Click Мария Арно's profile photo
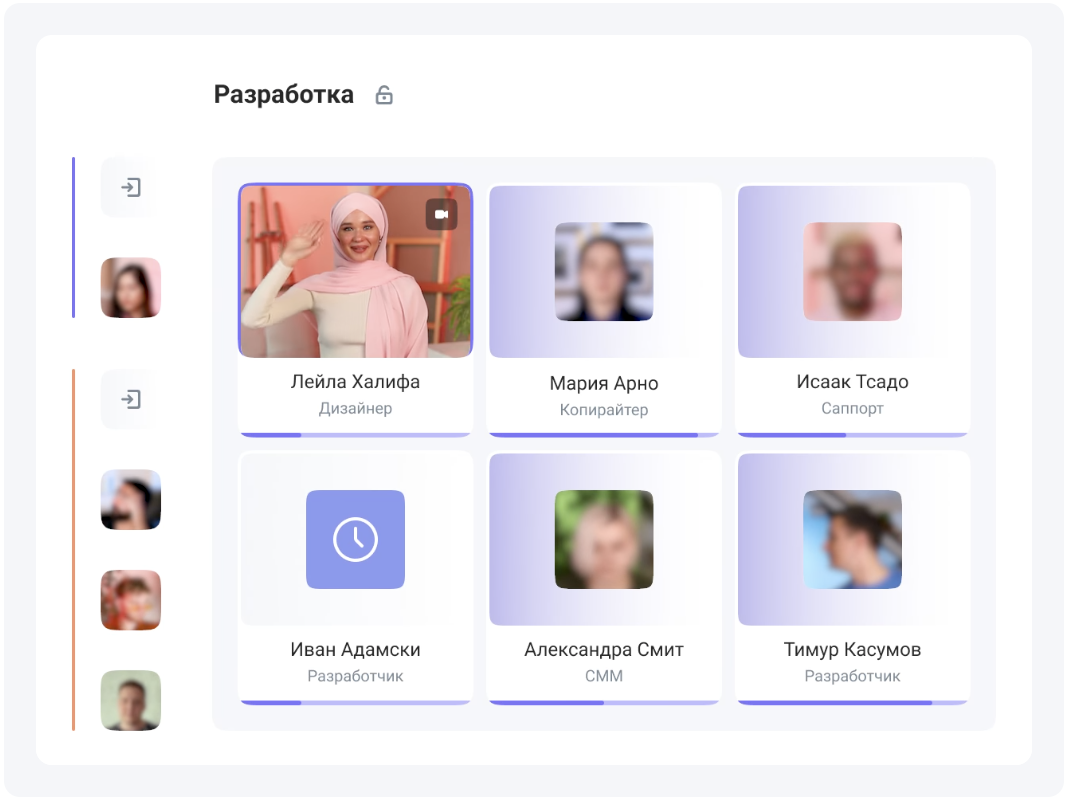 [x=604, y=271]
